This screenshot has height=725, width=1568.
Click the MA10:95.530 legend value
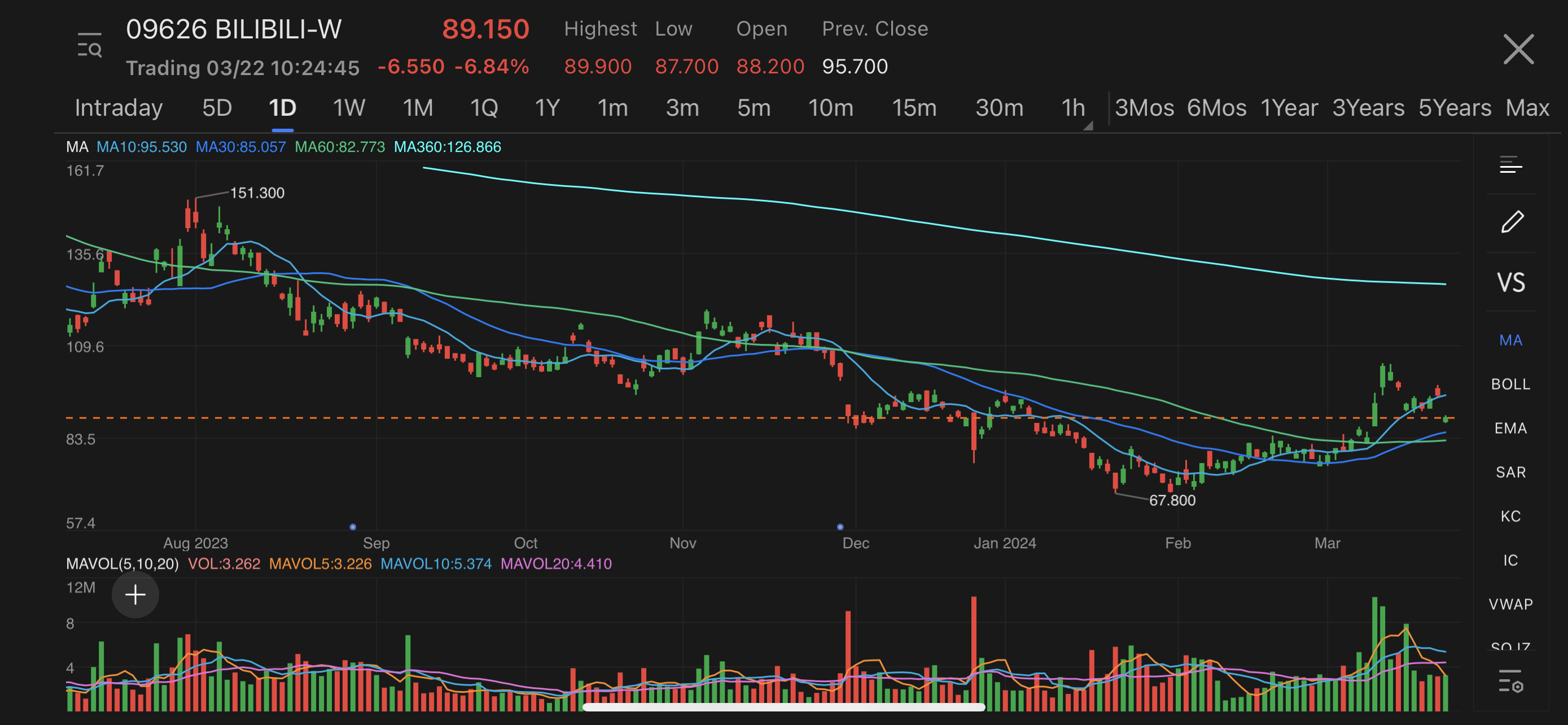coord(141,147)
